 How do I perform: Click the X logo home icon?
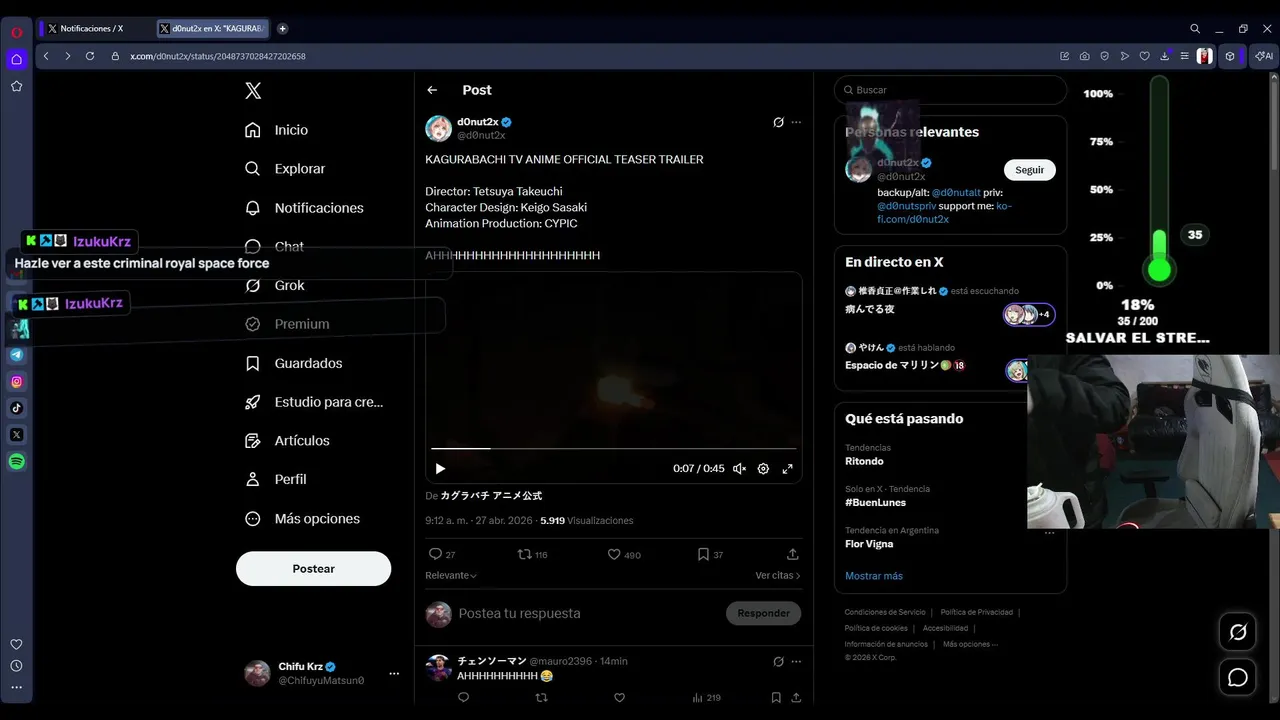point(253,91)
